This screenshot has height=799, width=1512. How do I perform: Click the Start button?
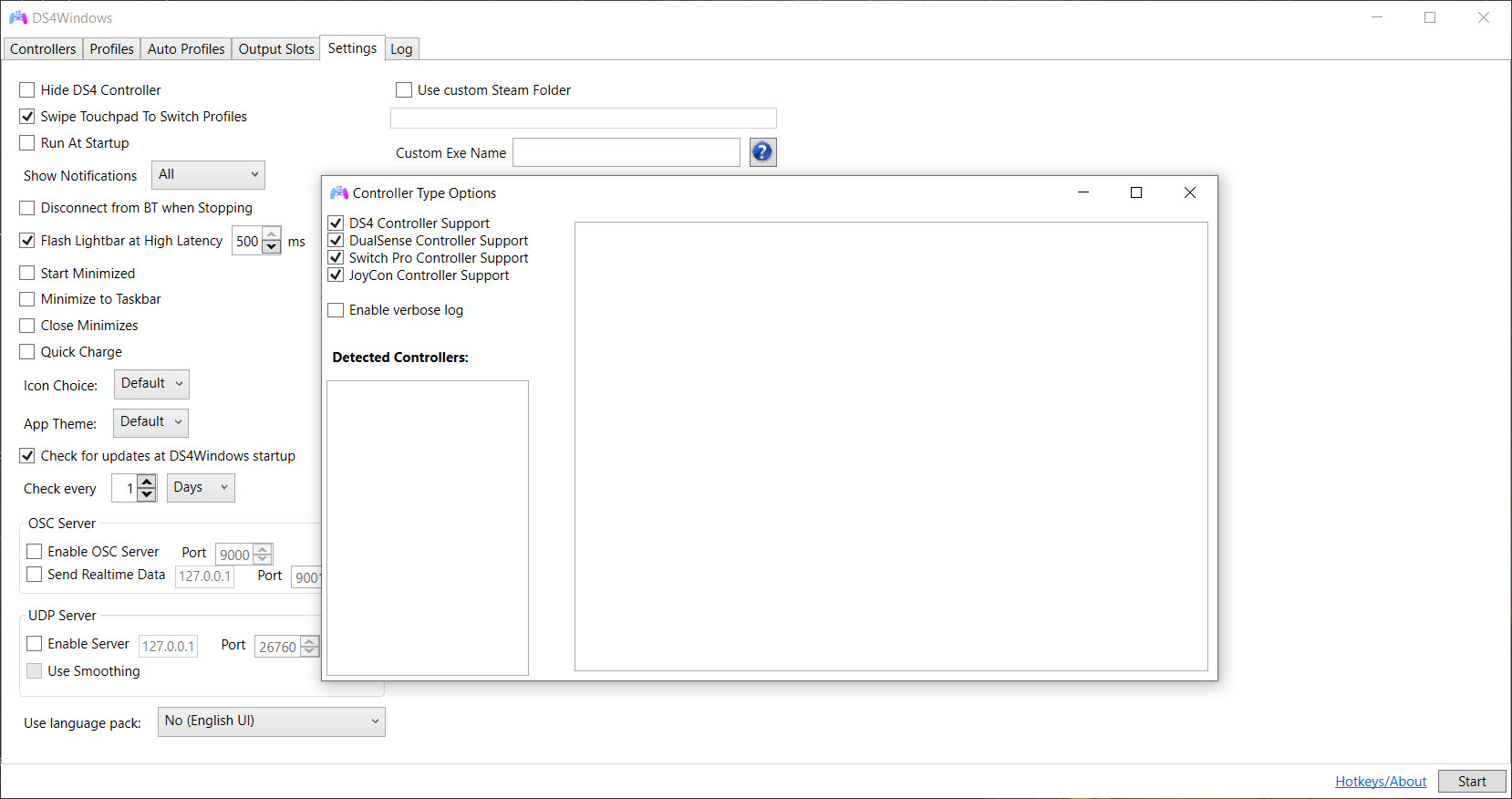[x=1472, y=781]
